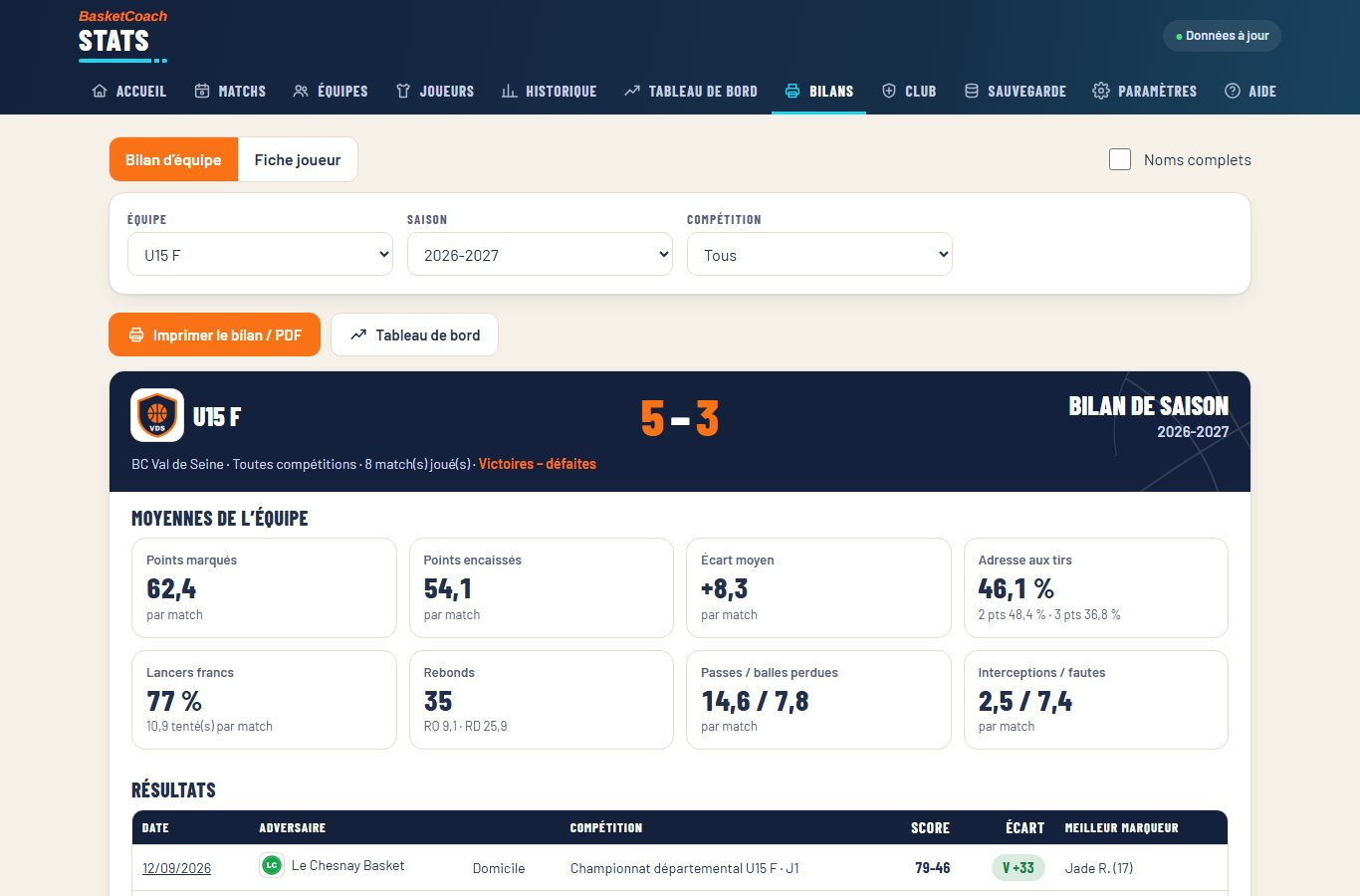This screenshot has height=896, width=1360.
Task: Click the Écart moyen +8,3 card
Action: coord(818,587)
